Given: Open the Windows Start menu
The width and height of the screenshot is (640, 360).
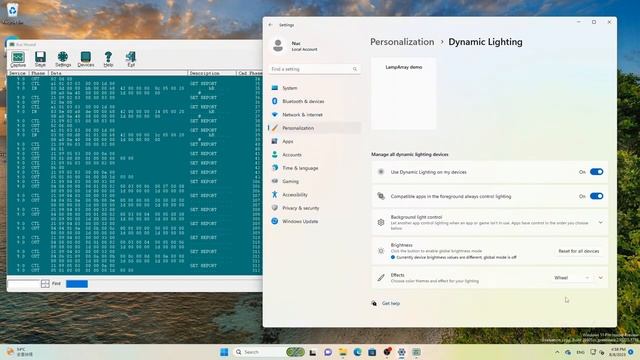Looking at the screenshot, I should (x=224, y=352).
